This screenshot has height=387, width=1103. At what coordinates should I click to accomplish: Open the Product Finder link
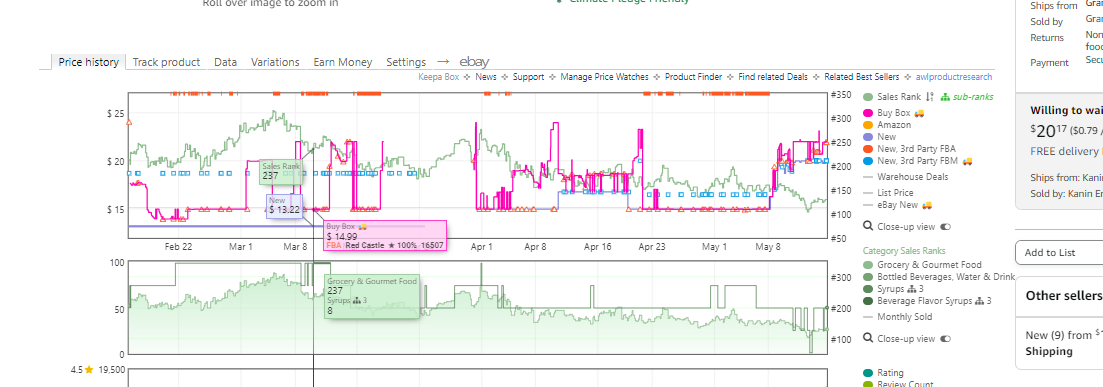[x=694, y=77]
